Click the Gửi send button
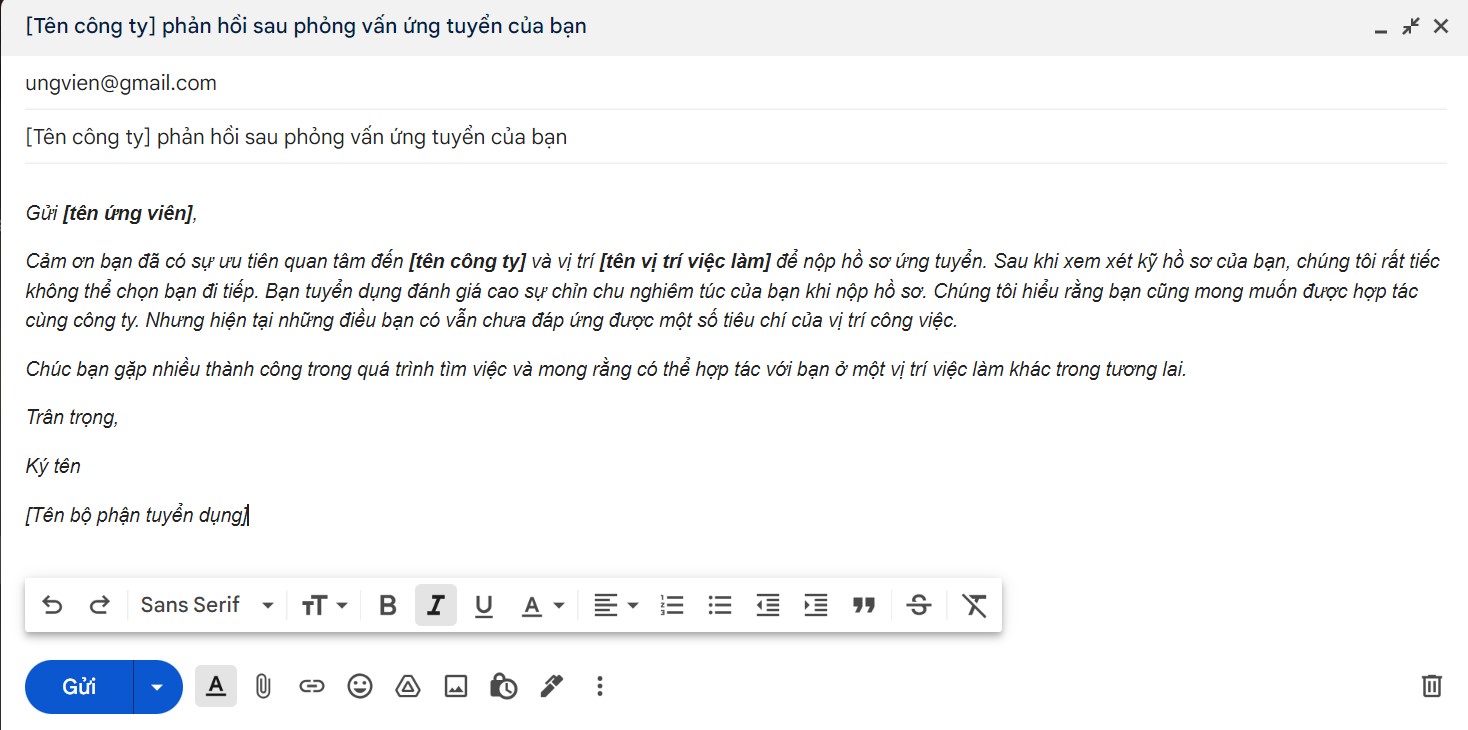The image size is (1468, 730). (79, 687)
